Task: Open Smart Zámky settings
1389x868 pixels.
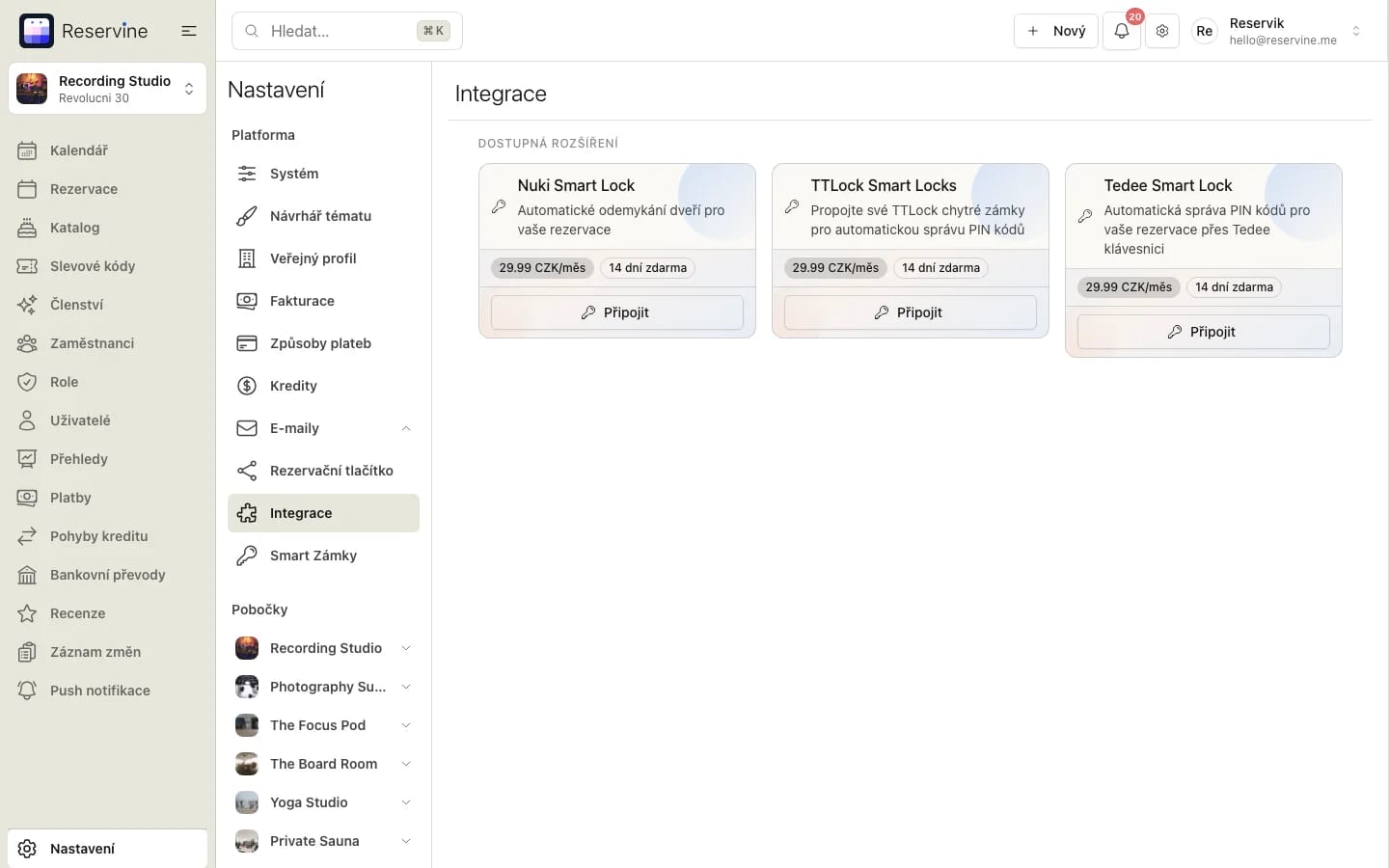Action: (x=323, y=556)
